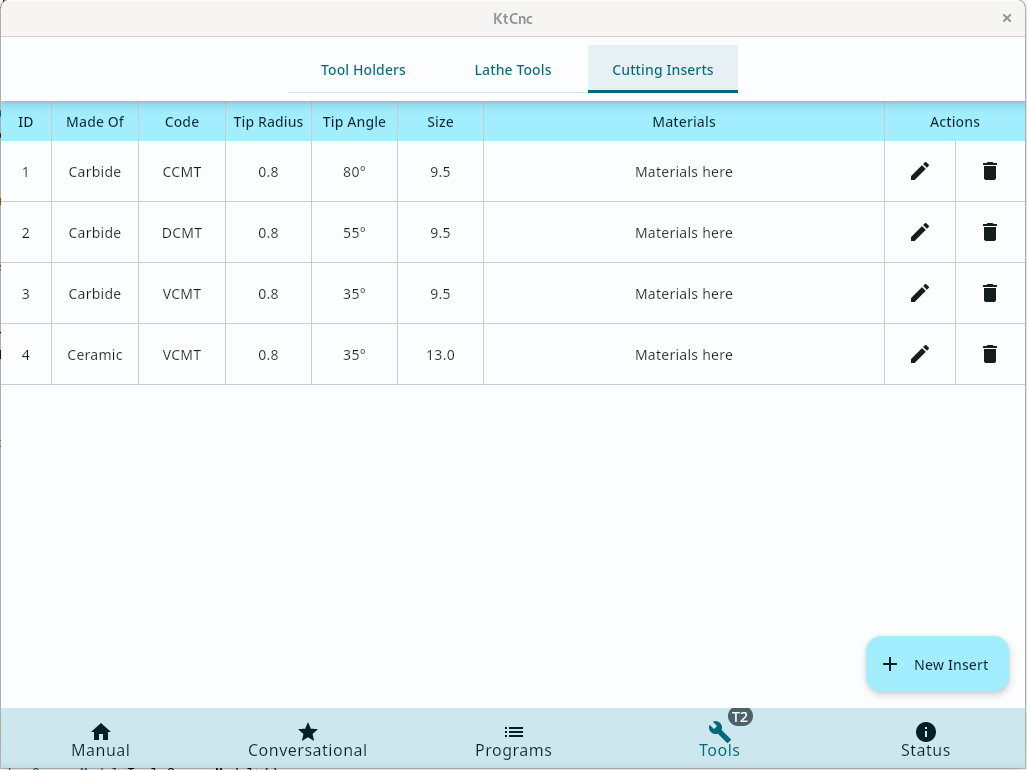Open the Tools wrench section
Viewport: 1027px width, 770px height.
pyautogui.click(x=719, y=740)
